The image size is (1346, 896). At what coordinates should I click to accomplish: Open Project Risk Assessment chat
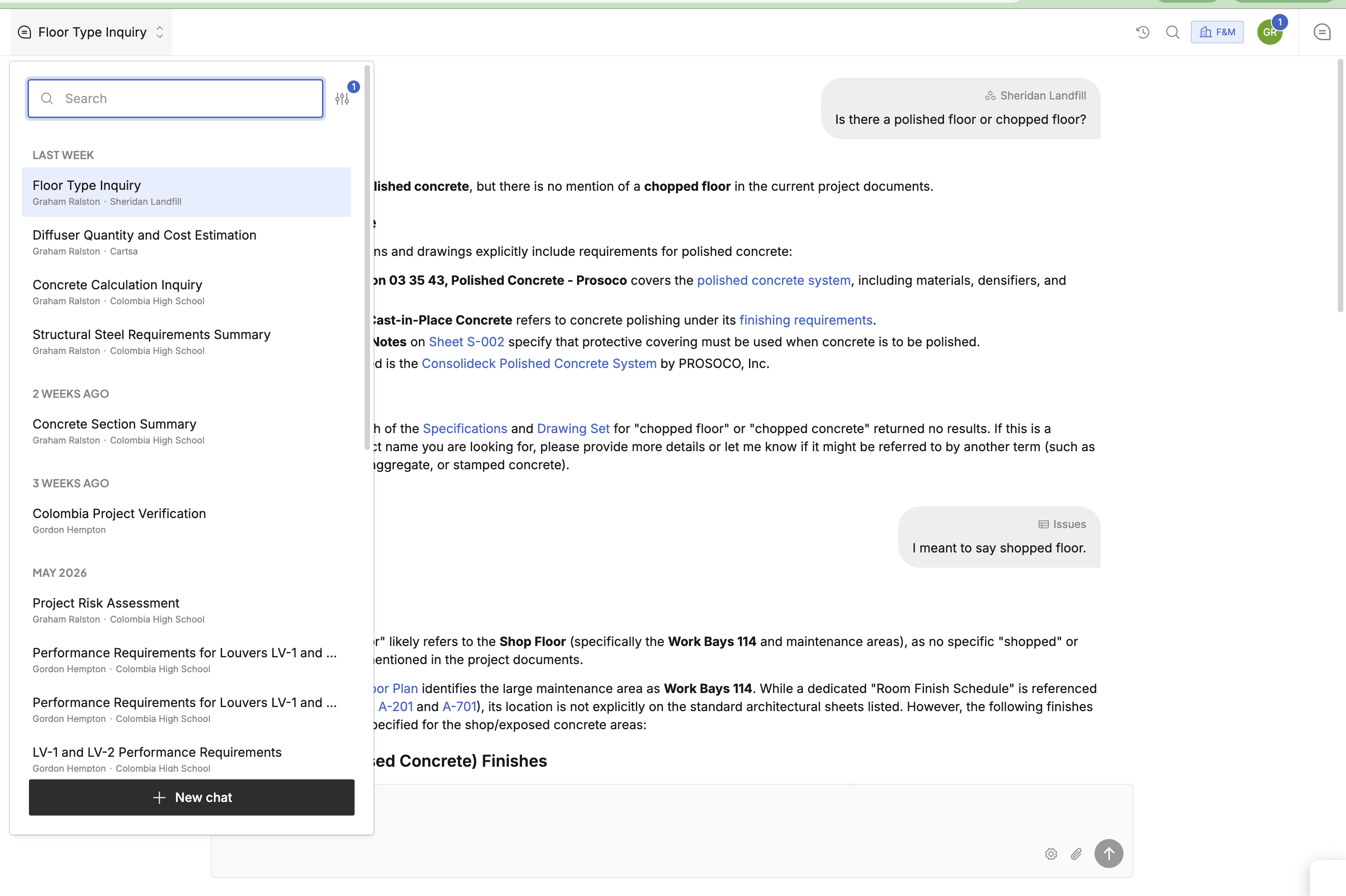pos(186,610)
